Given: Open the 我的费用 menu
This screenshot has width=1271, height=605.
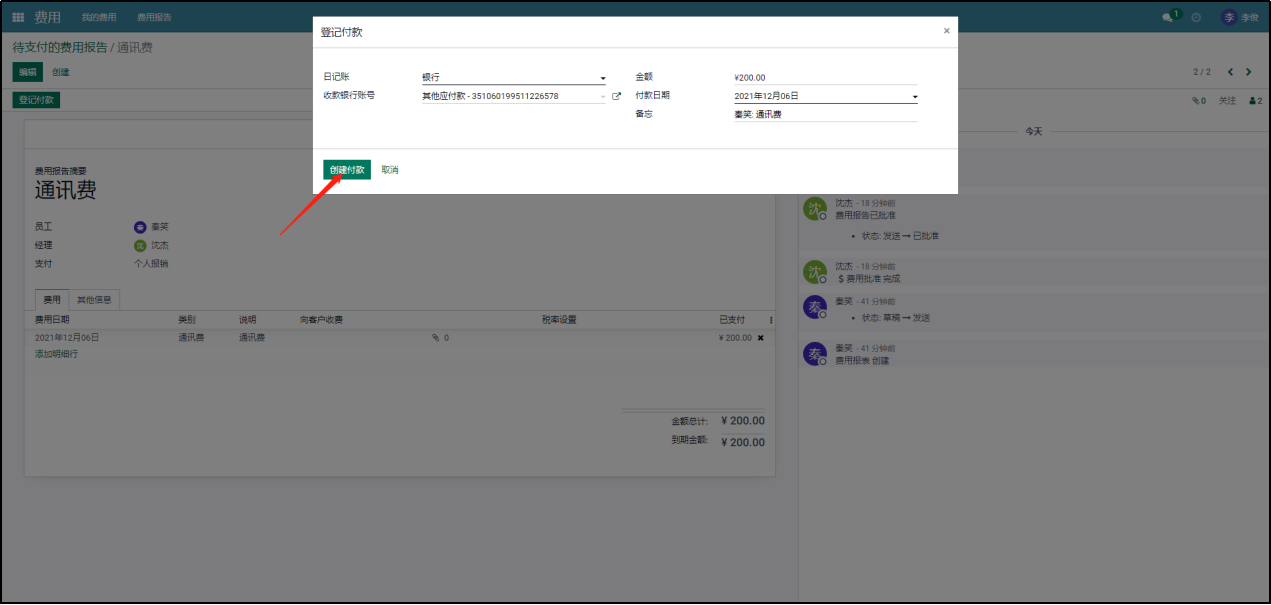Looking at the screenshot, I should 99,17.
